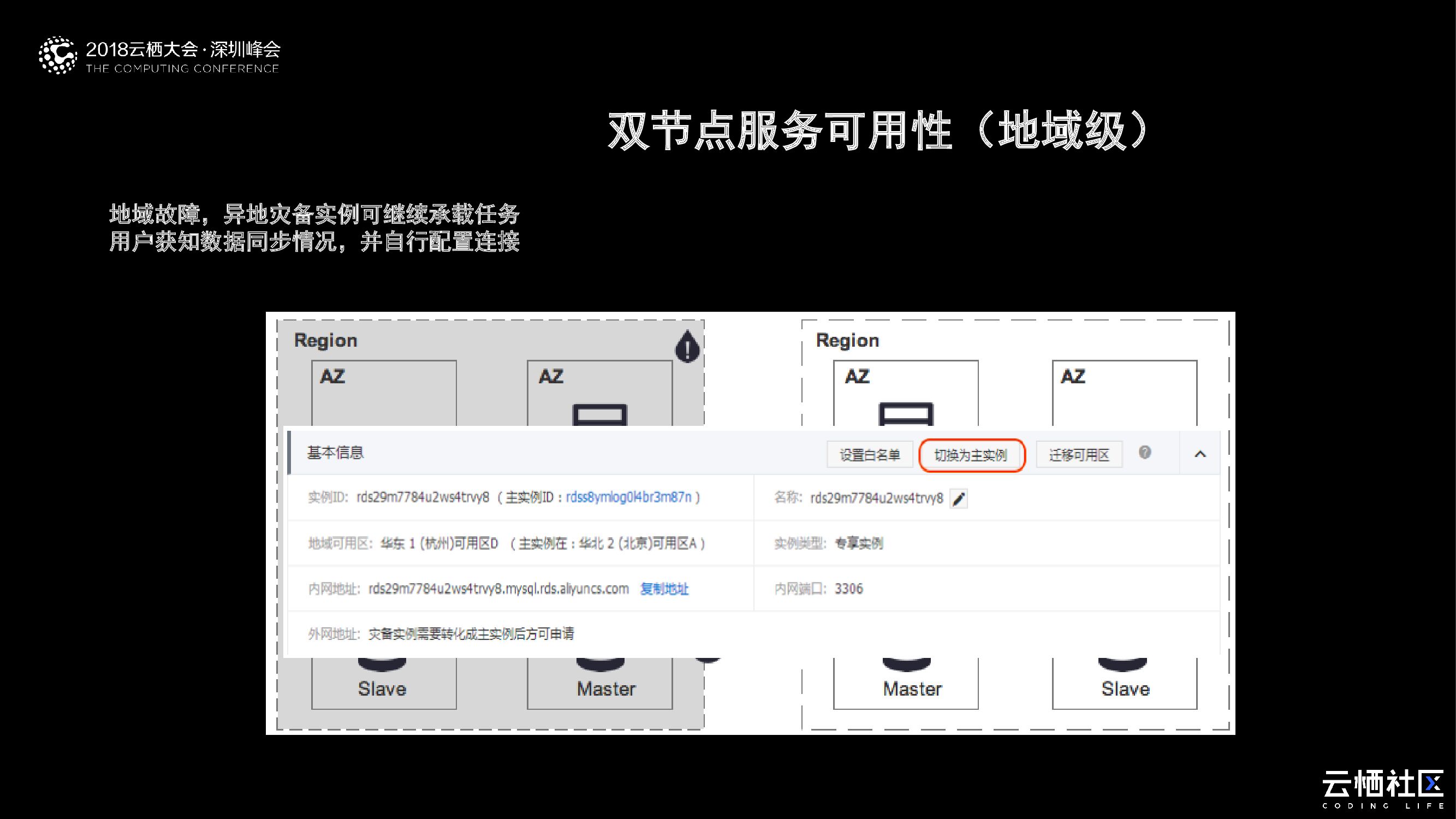The height and width of the screenshot is (819, 1456).
Task: Click the 设置白名单 button
Action: [869, 455]
